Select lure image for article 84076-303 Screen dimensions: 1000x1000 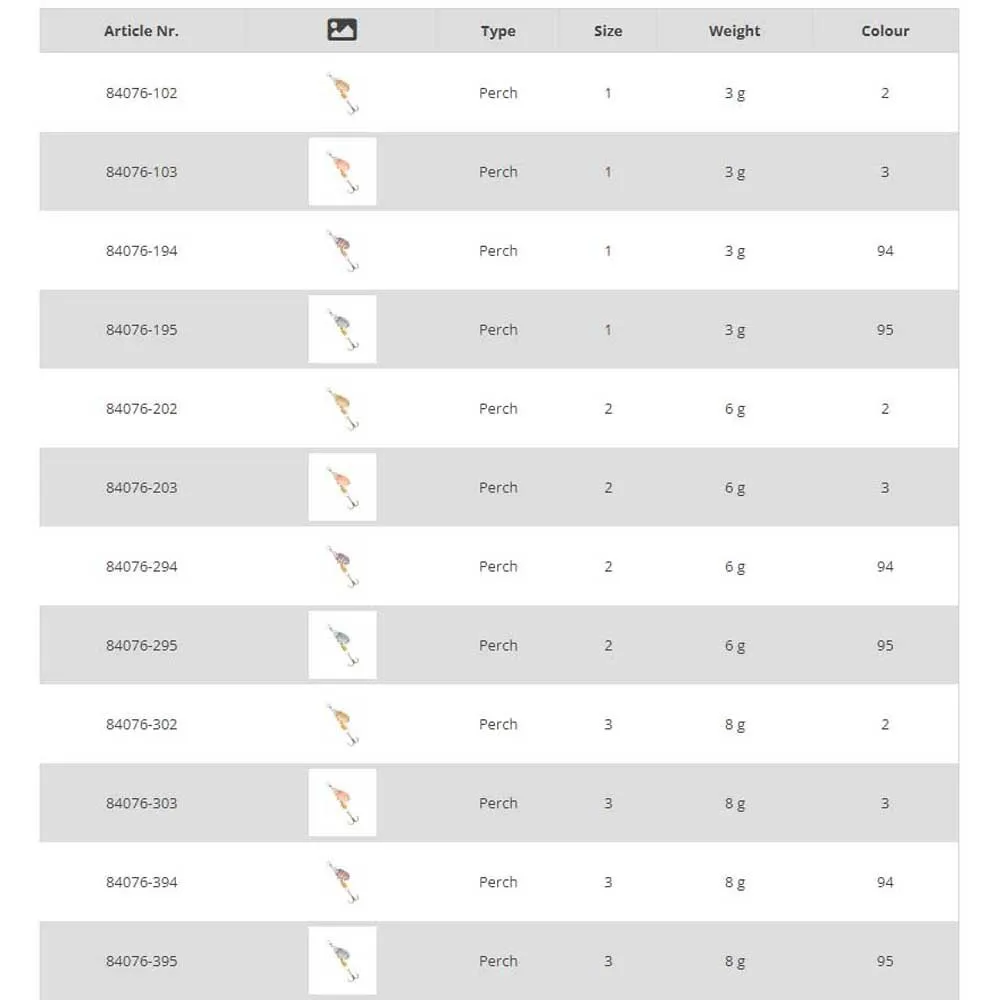point(342,803)
